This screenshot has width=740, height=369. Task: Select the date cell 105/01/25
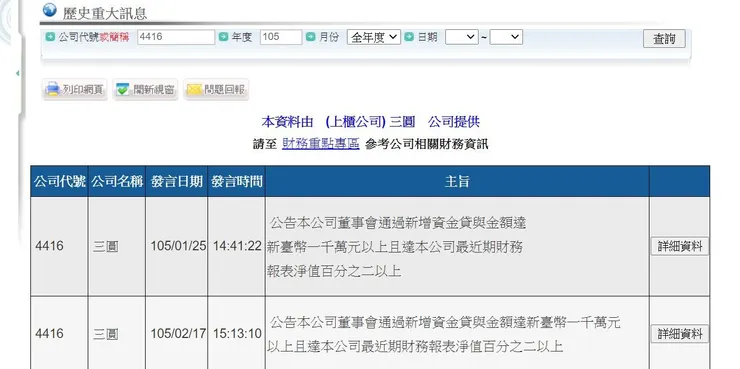point(178,246)
